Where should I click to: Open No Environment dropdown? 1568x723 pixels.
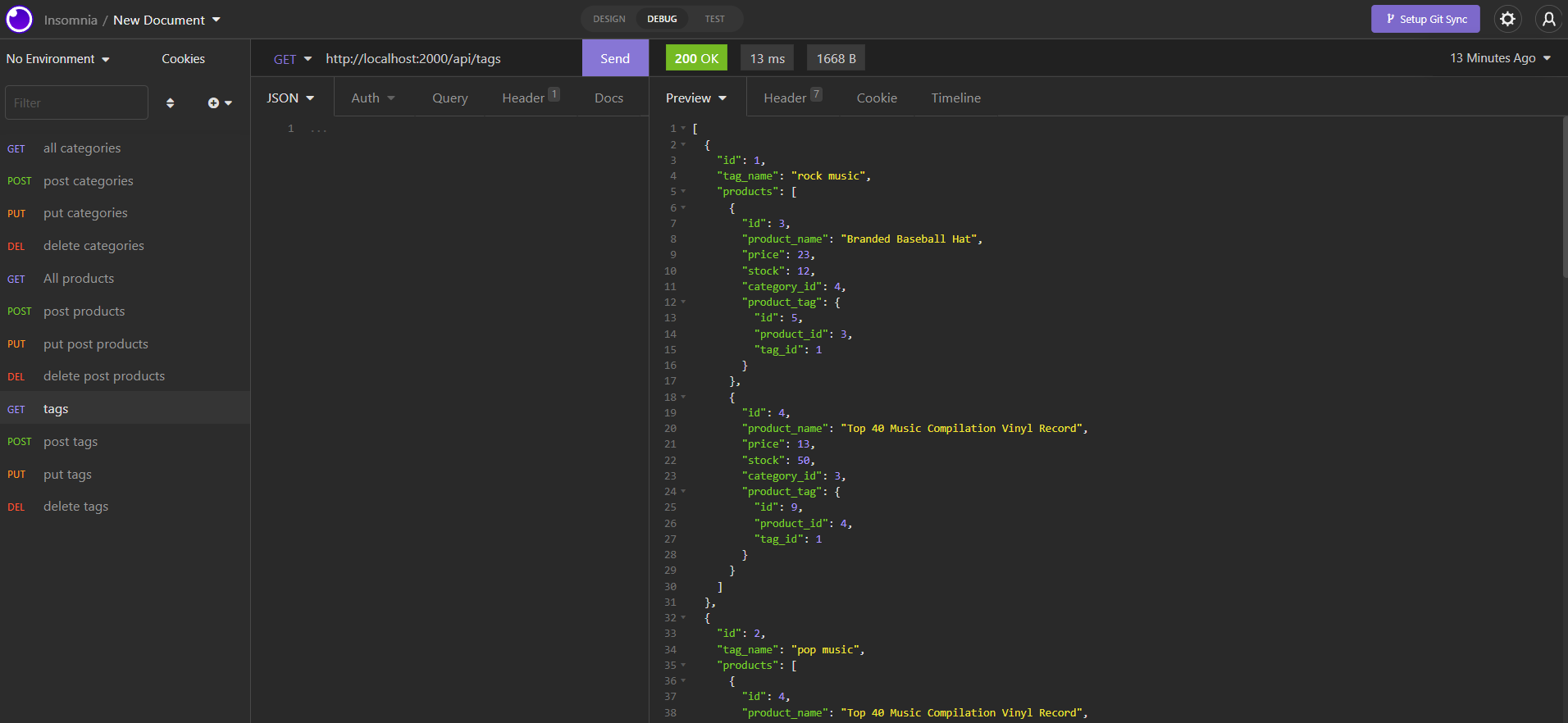pyautogui.click(x=57, y=59)
